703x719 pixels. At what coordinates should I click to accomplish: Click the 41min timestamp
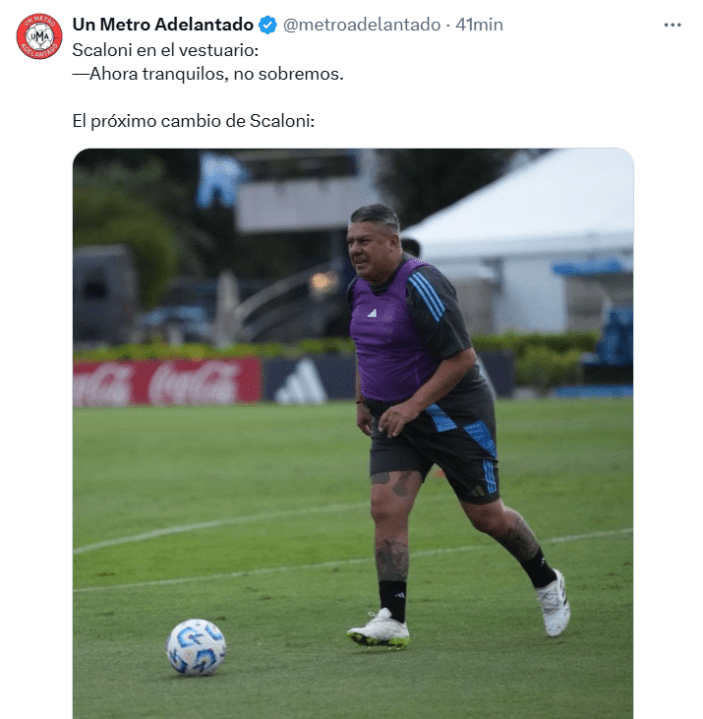tap(479, 25)
